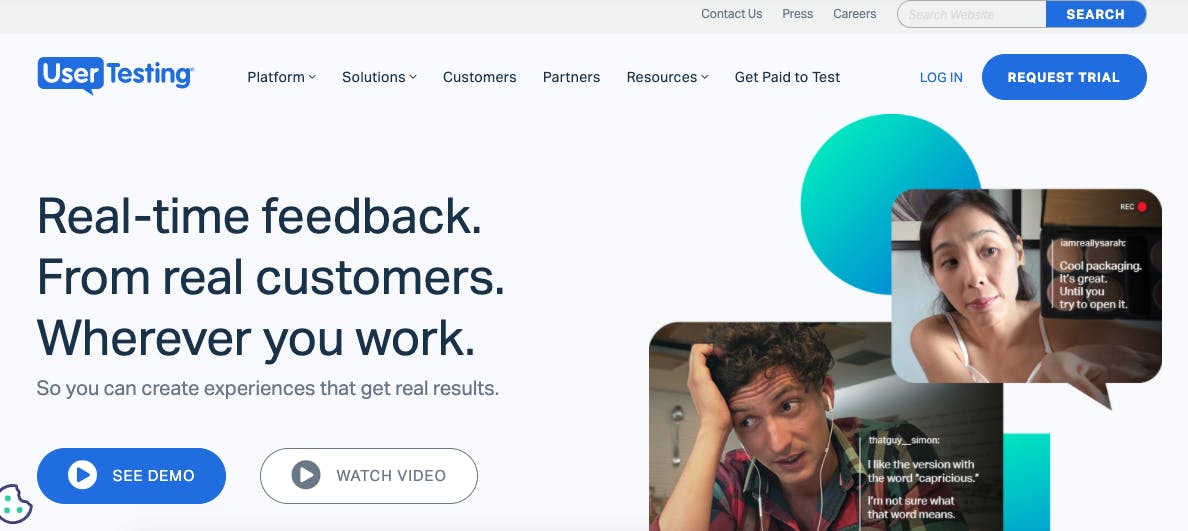
Task: Click the UserTesting logo
Action: 115,75
